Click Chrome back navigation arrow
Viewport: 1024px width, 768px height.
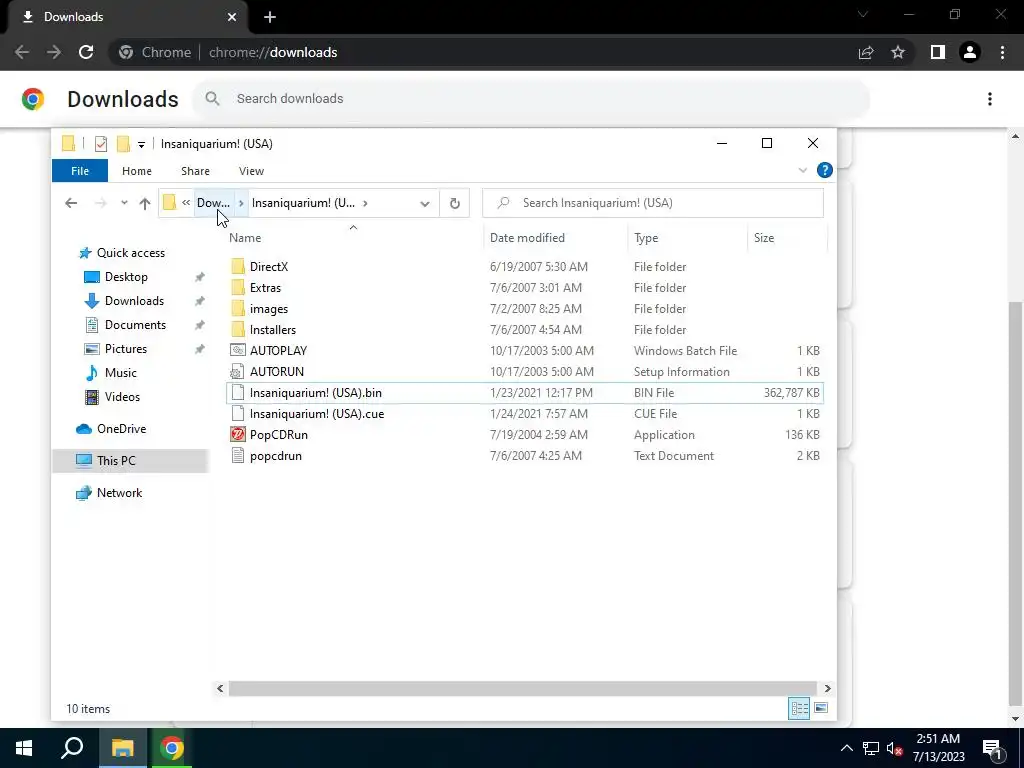22,52
